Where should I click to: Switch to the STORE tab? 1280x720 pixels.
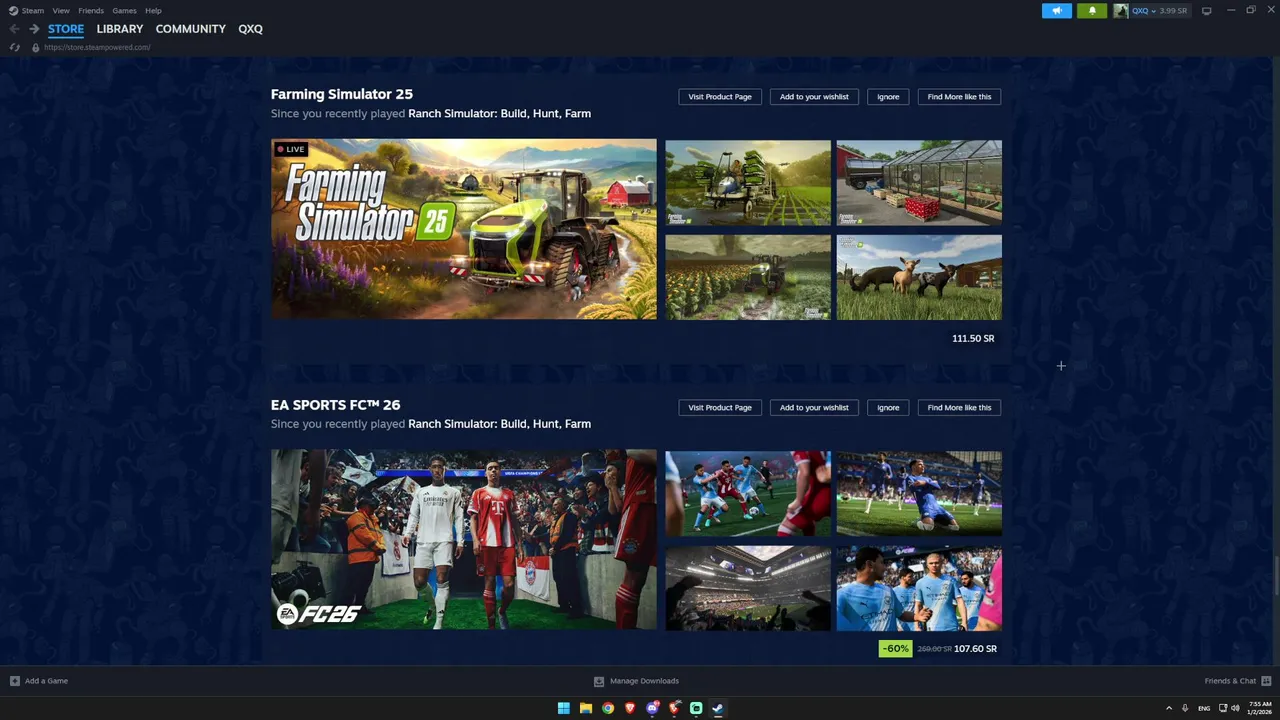pyautogui.click(x=66, y=29)
